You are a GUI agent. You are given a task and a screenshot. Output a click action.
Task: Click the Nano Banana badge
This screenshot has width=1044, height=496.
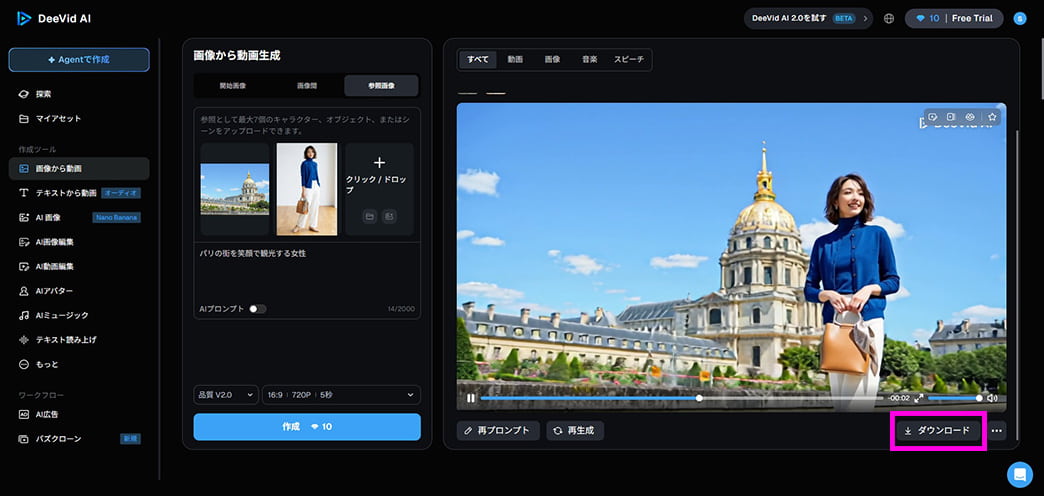click(x=117, y=217)
